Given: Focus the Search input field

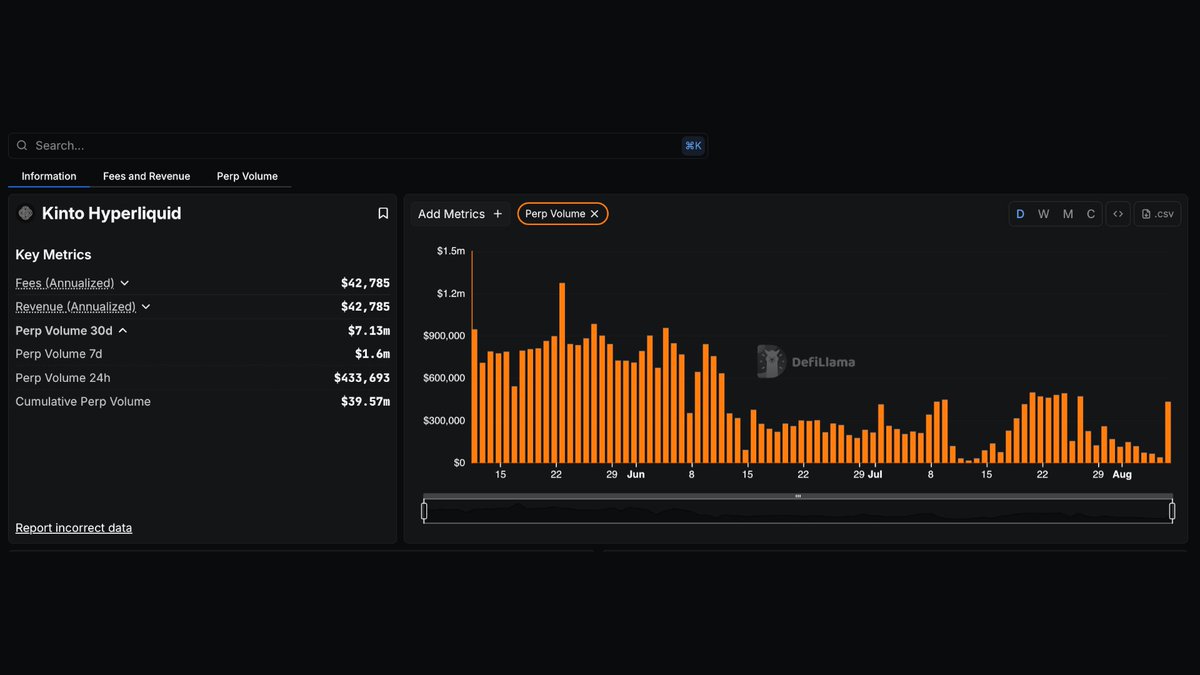Looking at the screenshot, I should coord(358,146).
